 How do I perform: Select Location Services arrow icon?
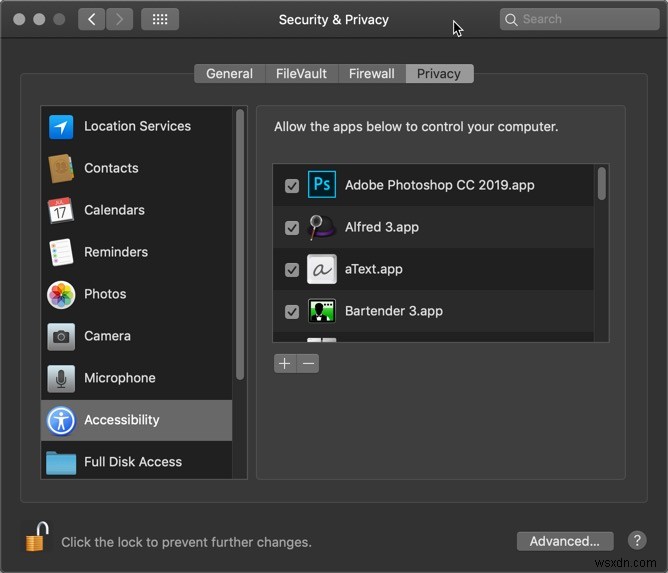point(61,127)
